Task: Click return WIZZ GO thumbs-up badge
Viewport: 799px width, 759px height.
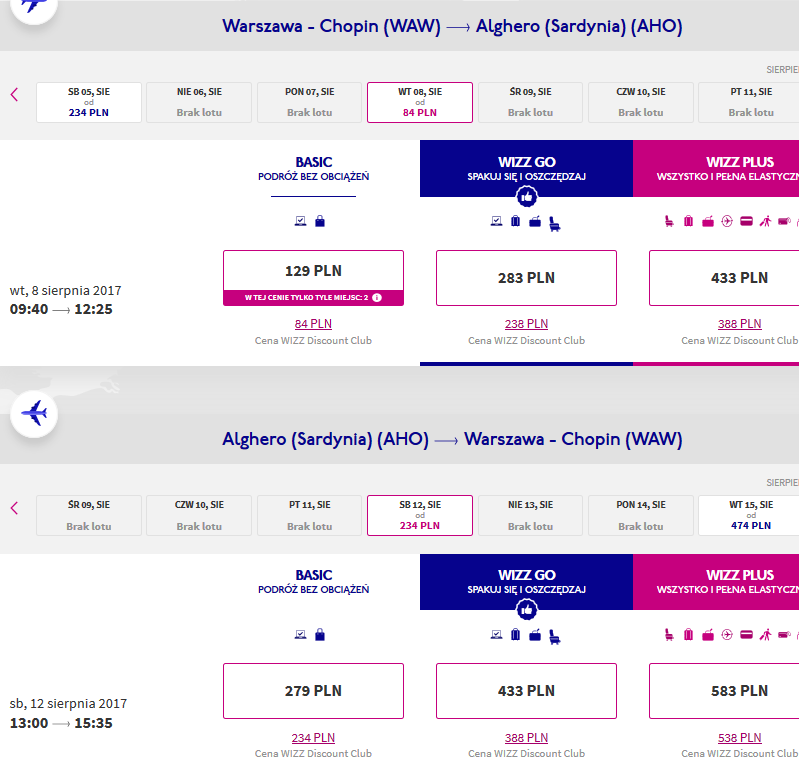Action: coord(526,610)
